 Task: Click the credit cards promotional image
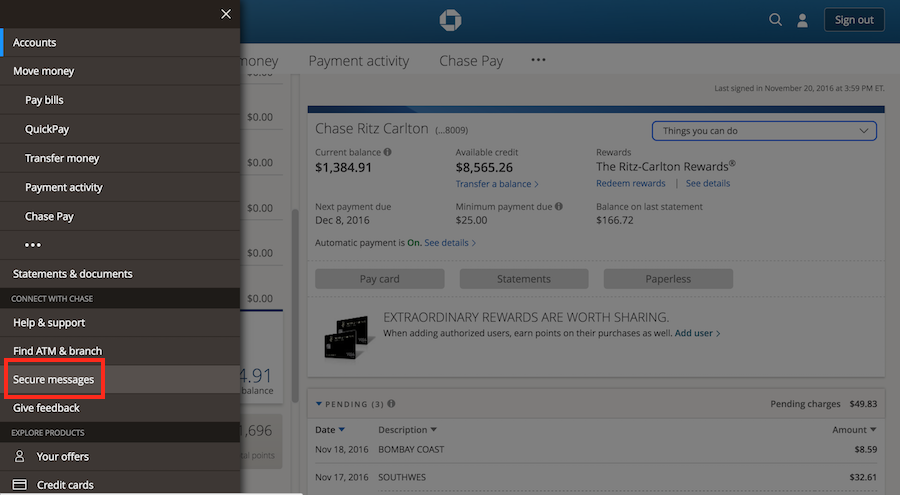[347, 337]
